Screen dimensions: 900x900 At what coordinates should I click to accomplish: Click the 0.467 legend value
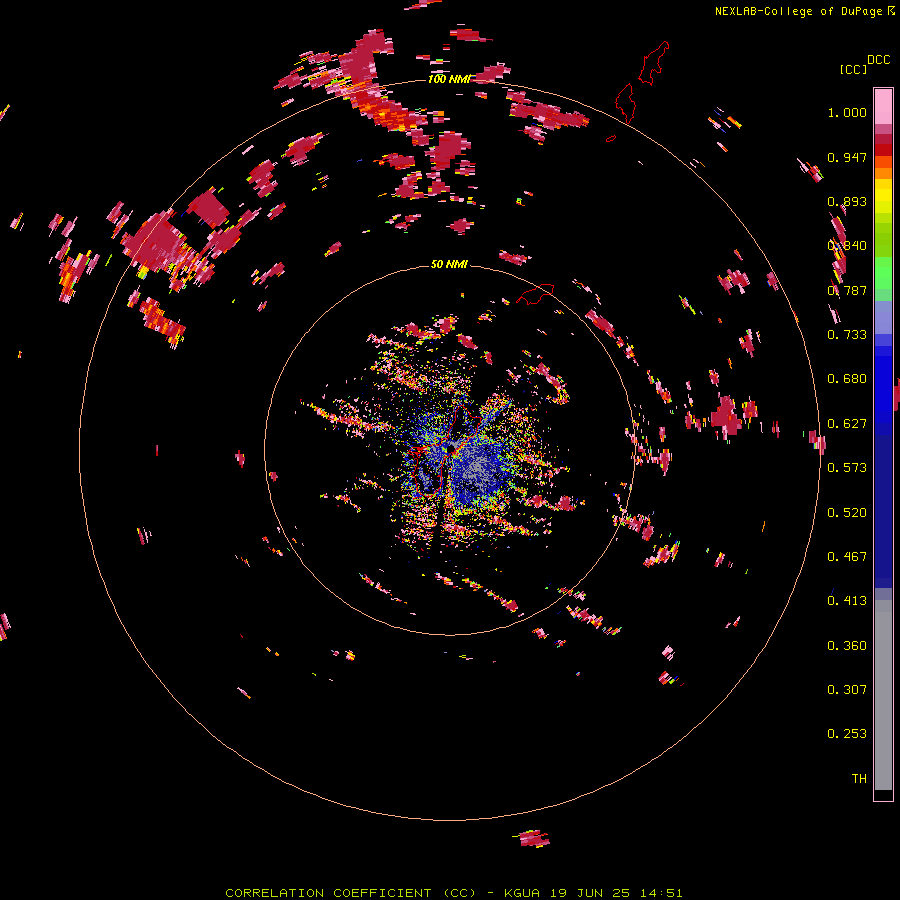coord(847,557)
